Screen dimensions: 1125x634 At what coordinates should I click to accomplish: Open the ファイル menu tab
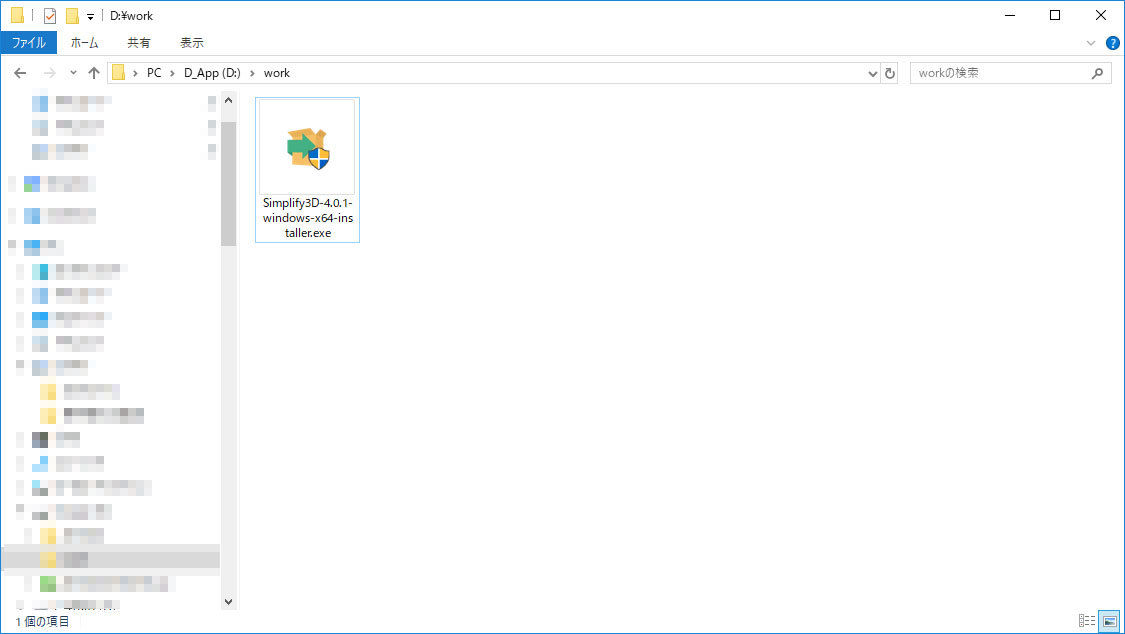28,43
